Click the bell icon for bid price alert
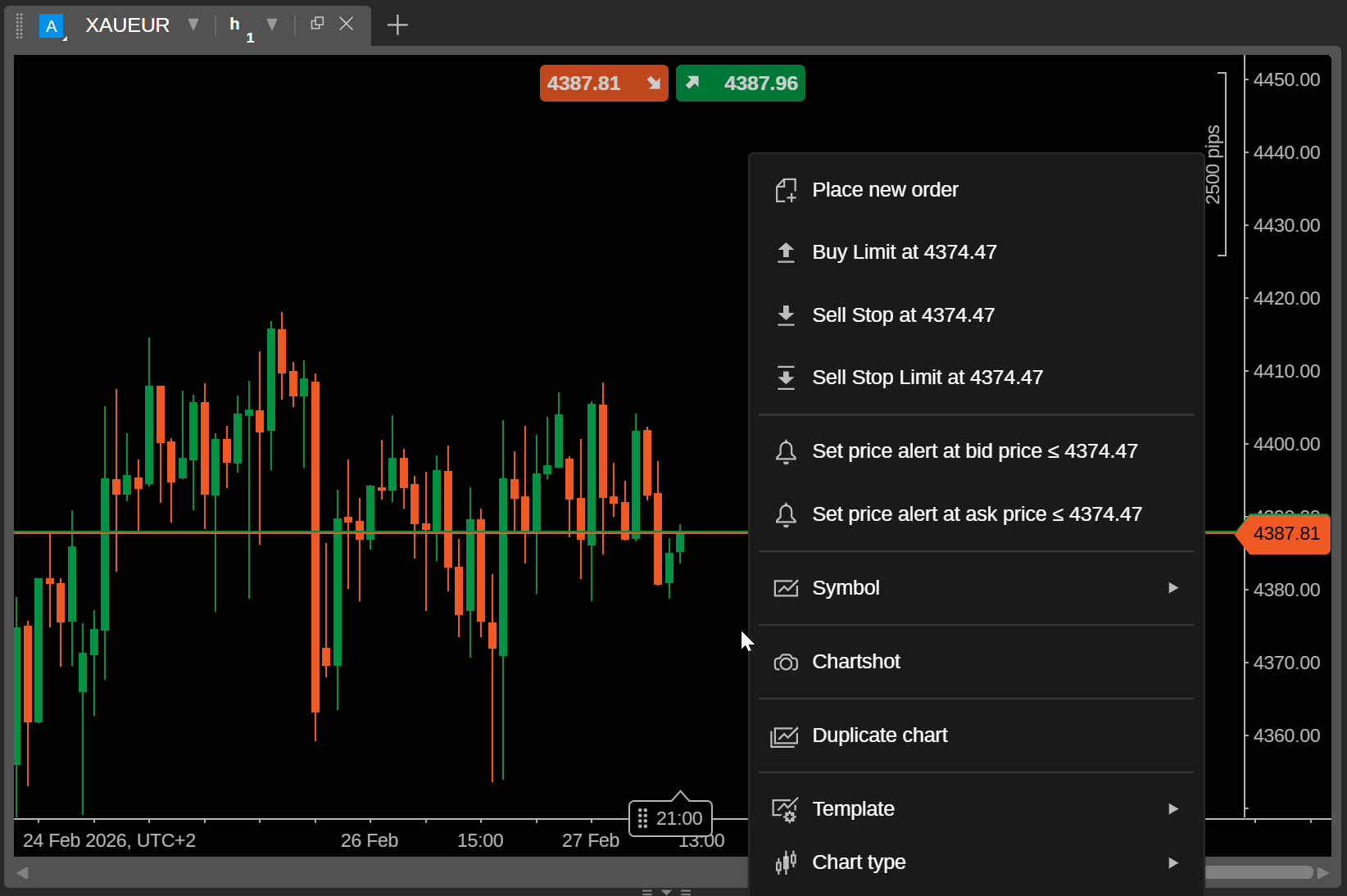This screenshot has height=896, width=1347. [x=786, y=451]
